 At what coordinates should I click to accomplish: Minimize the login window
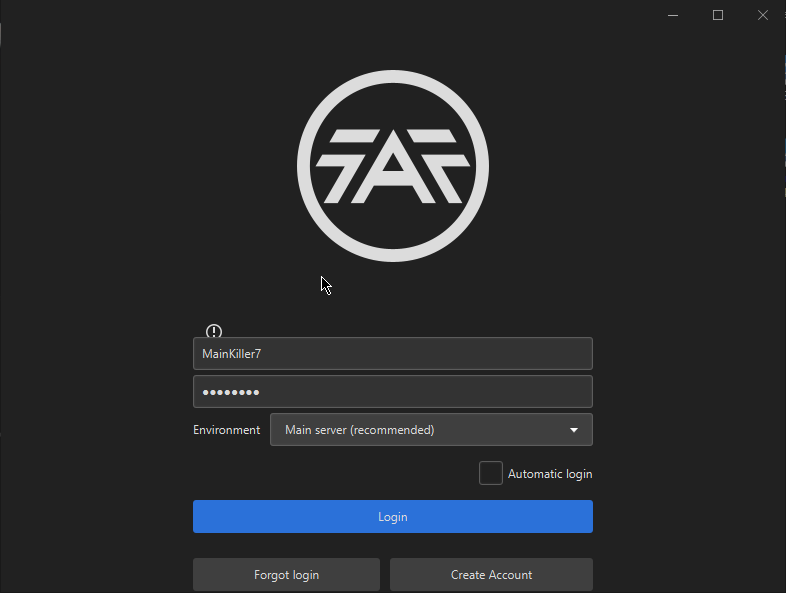(673, 16)
